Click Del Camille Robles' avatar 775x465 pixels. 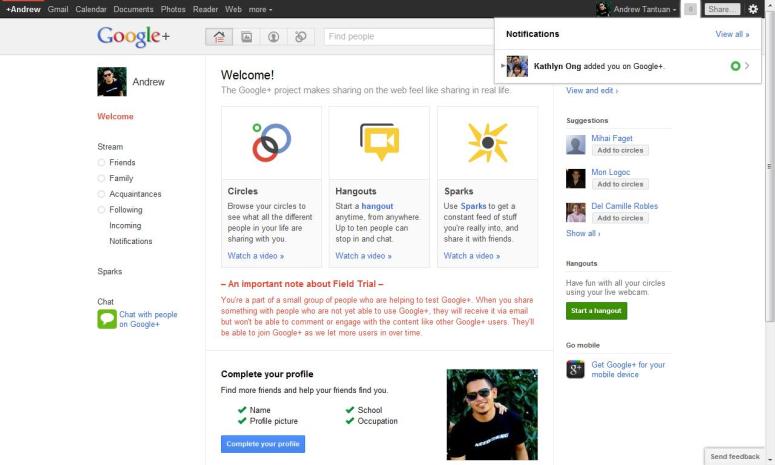575,212
